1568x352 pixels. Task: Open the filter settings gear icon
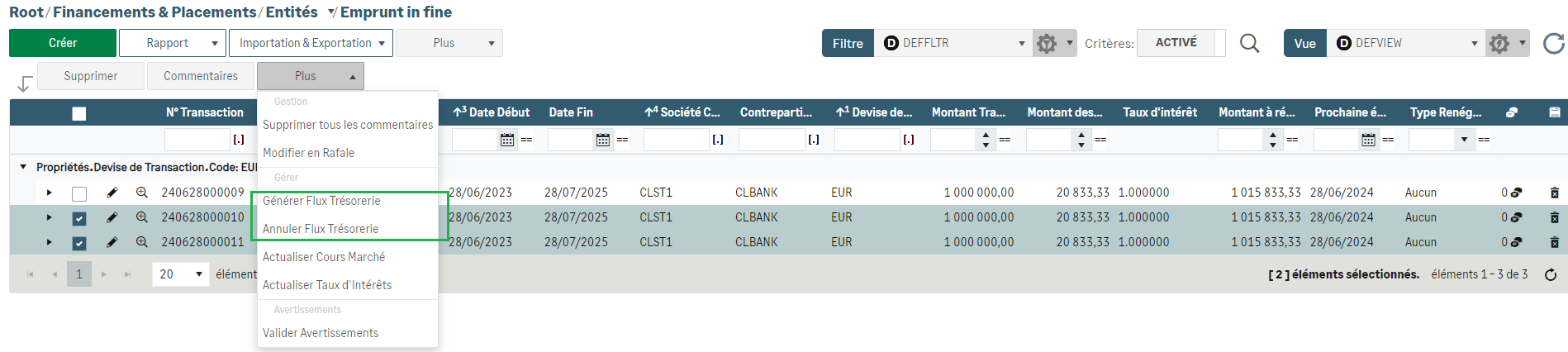[1047, 43]
